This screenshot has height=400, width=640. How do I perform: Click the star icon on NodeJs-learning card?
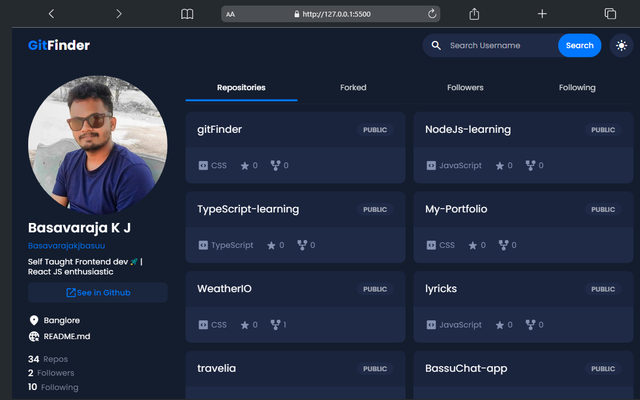500,166
